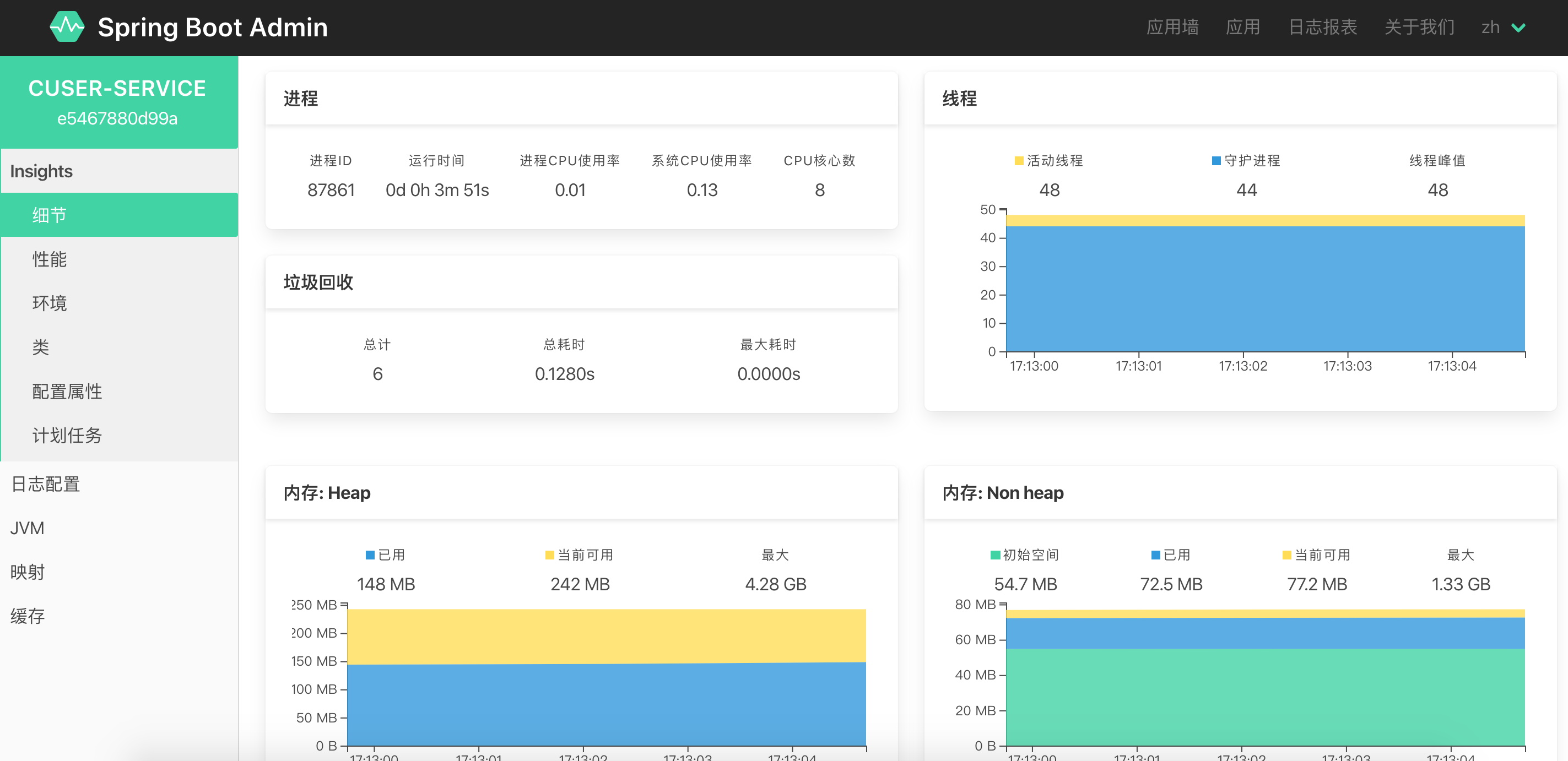The height and width of the screenshot is (761, 1568).
Task: Open 计划任务 in the sidebar
Action: pyautogui.click(x=120, y=435)
